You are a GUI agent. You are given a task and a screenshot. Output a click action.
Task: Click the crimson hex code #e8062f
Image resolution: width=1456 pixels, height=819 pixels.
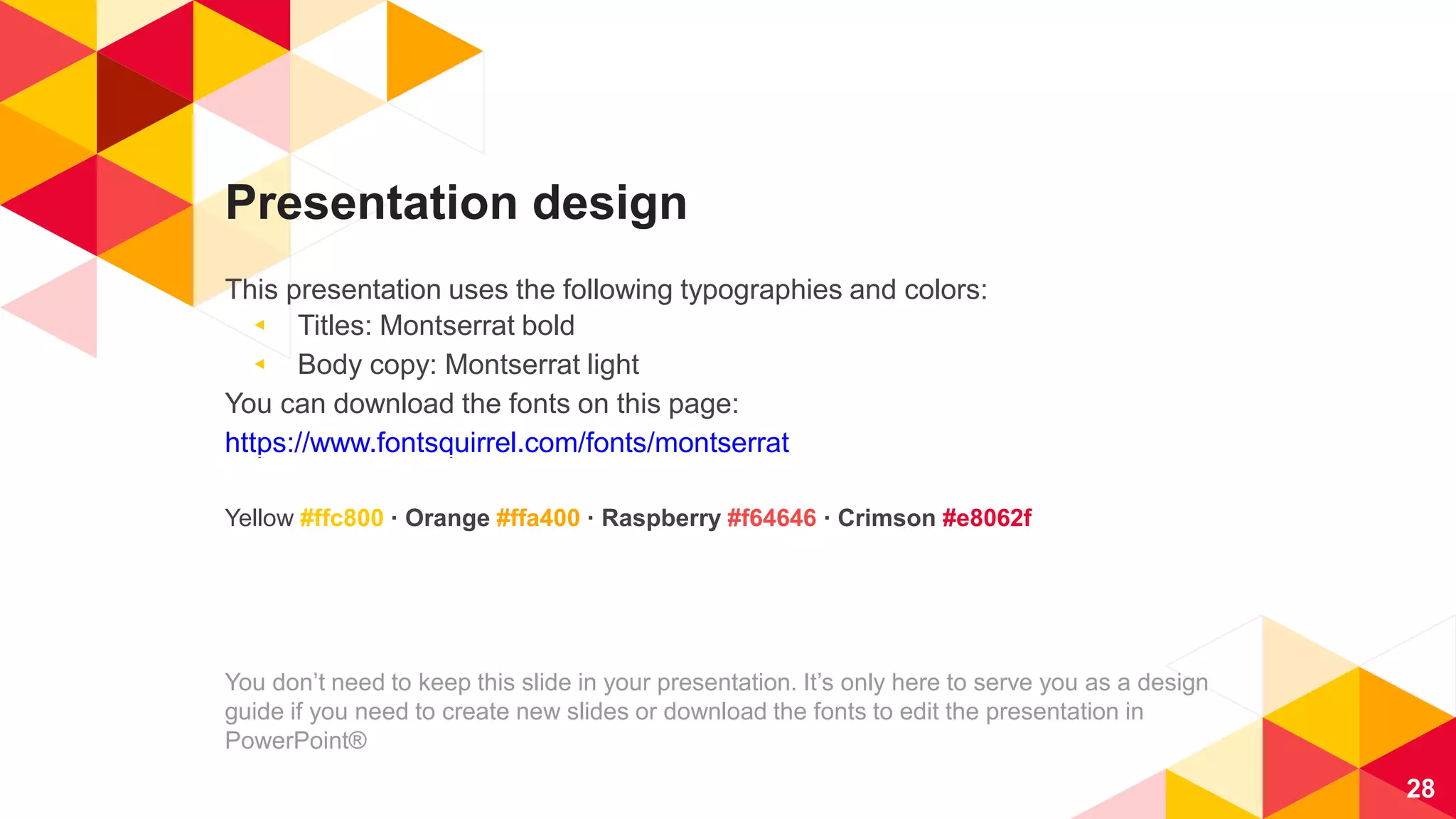(x=986, y=518)
